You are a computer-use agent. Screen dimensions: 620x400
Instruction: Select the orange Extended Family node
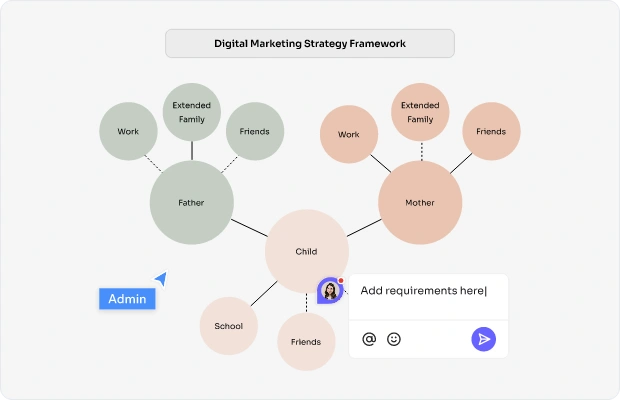(x=420, y=112)
